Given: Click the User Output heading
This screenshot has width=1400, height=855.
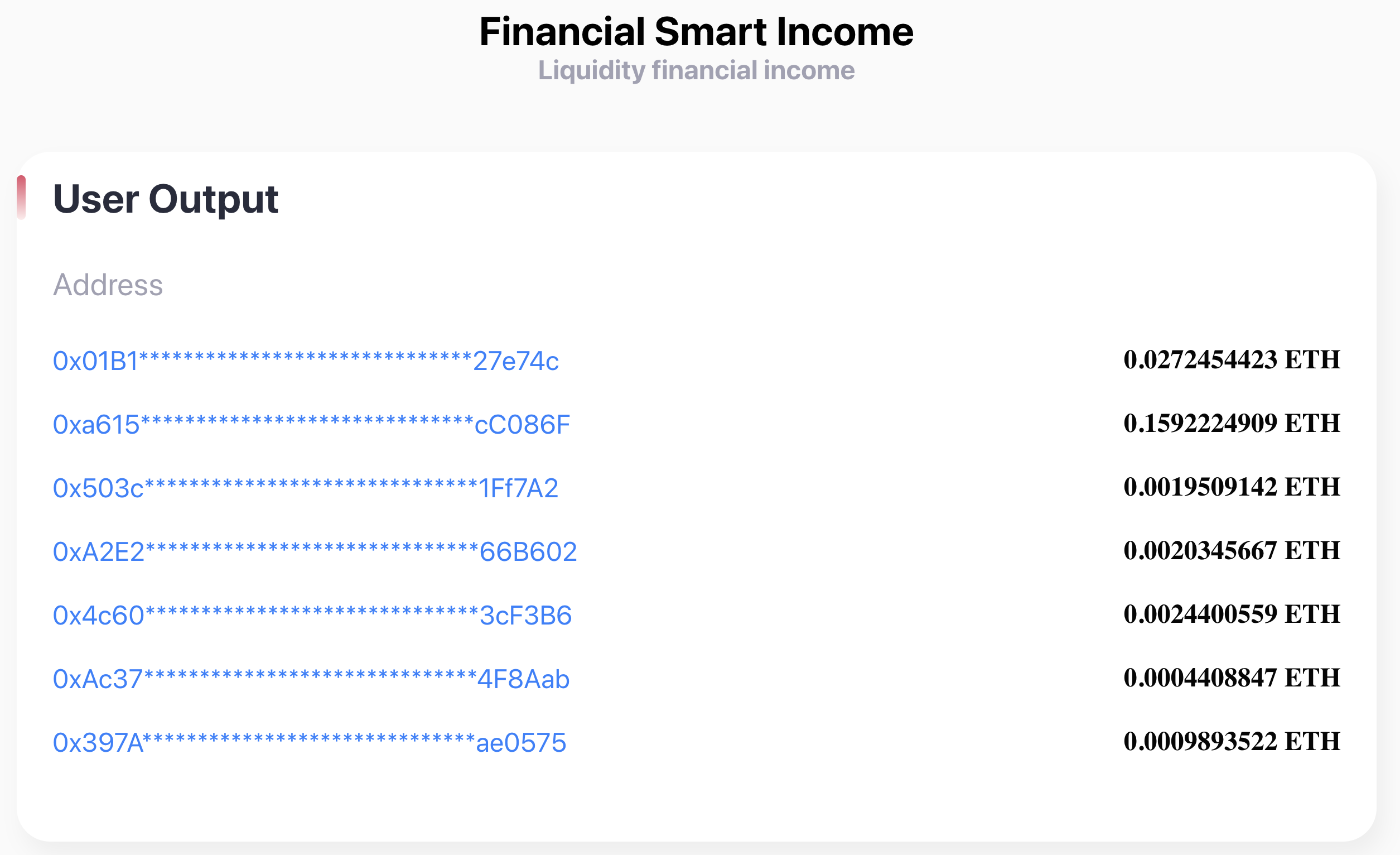Looking at the screenshot, I should (165, 200).
